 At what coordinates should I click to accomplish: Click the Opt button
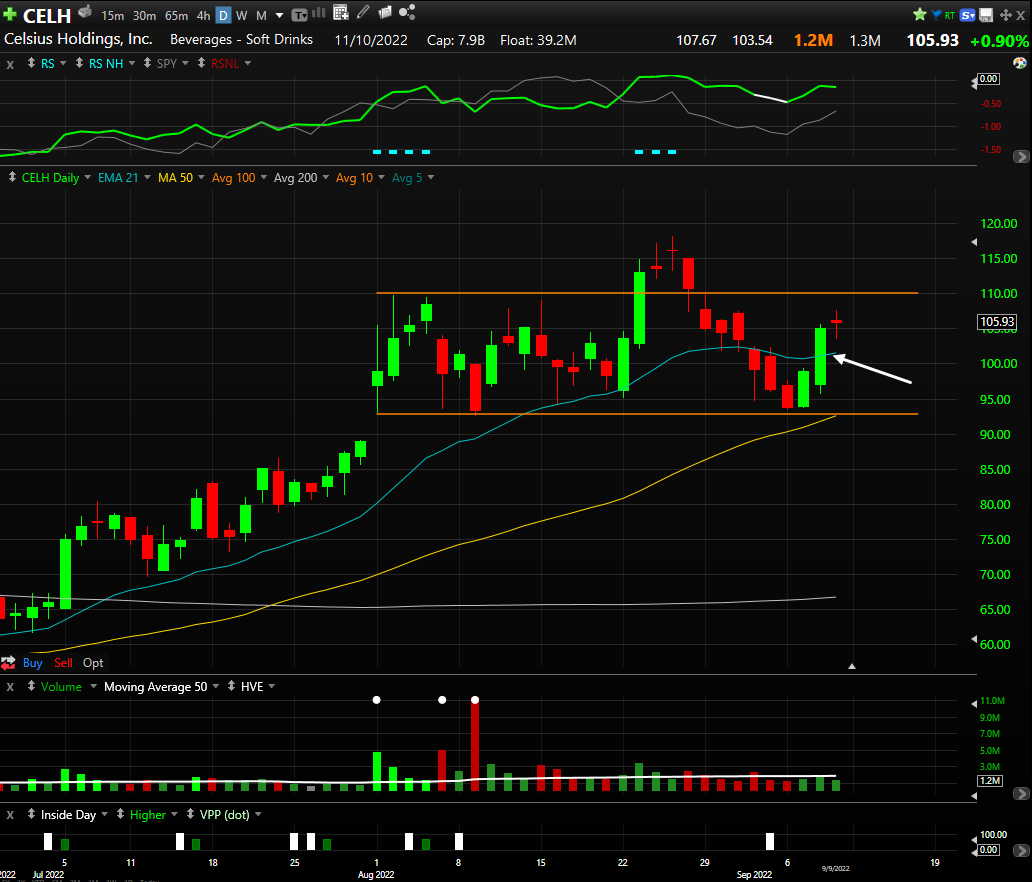93,663
